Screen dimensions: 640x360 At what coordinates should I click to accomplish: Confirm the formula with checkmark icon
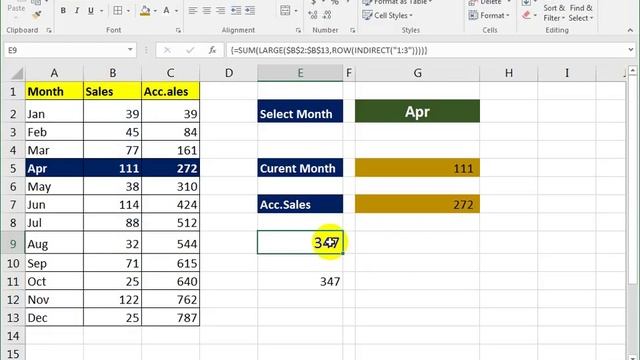(x=190, y=50)
